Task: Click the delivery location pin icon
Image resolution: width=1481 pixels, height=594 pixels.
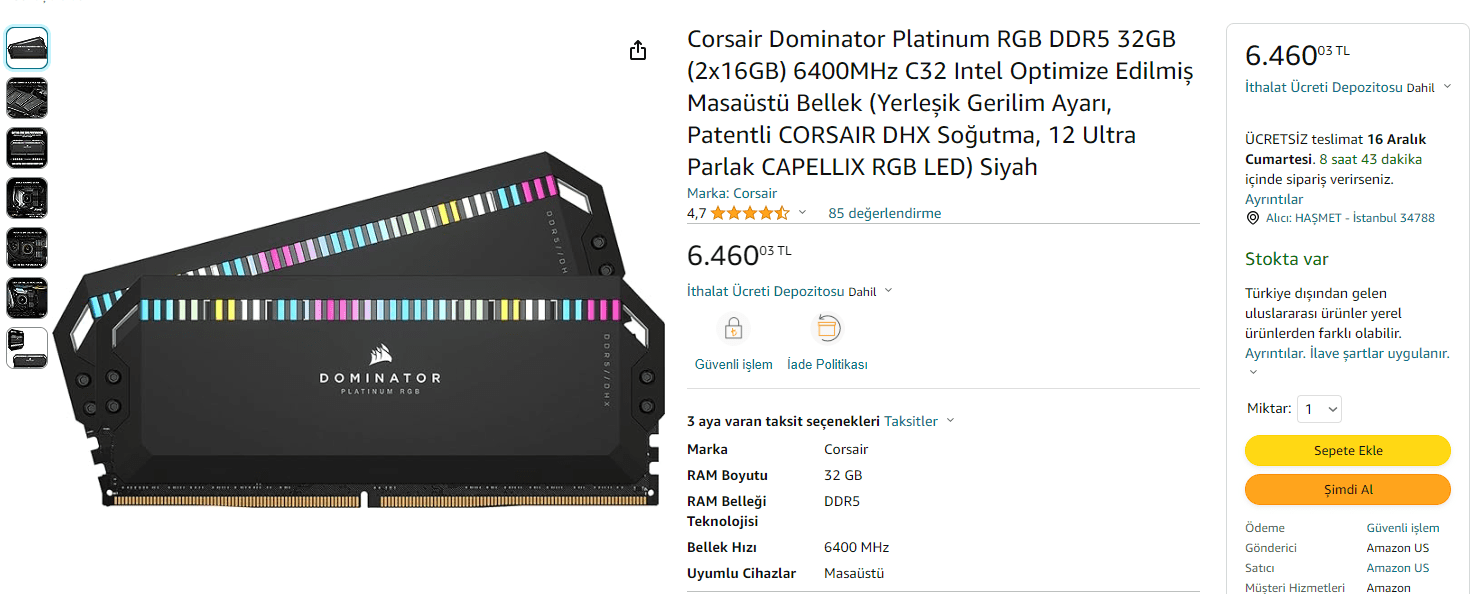Action: click(x=1252, y=218)
